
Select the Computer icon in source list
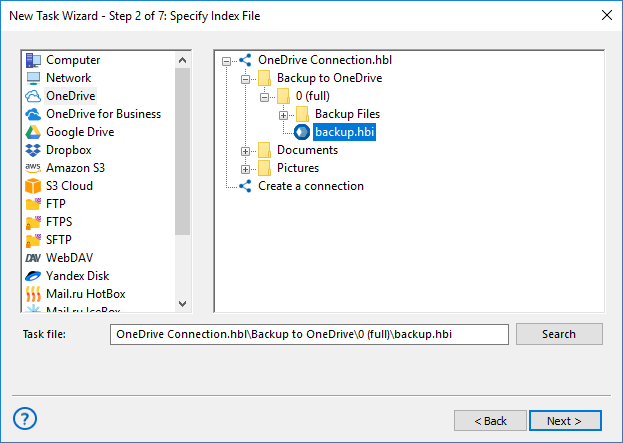tap(33, 60)
